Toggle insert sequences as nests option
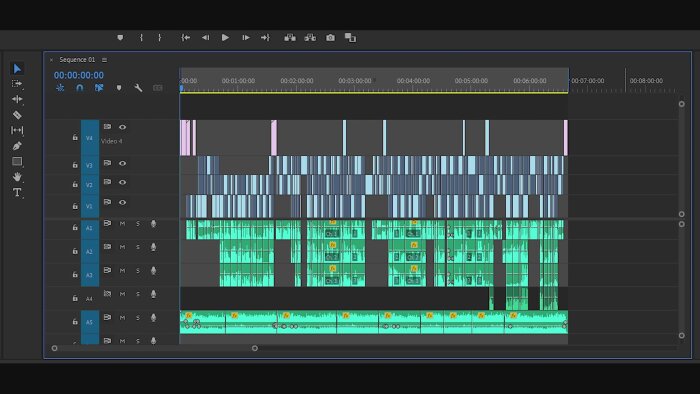The height and width of the screenshot is (394, 700). (60, 88)
